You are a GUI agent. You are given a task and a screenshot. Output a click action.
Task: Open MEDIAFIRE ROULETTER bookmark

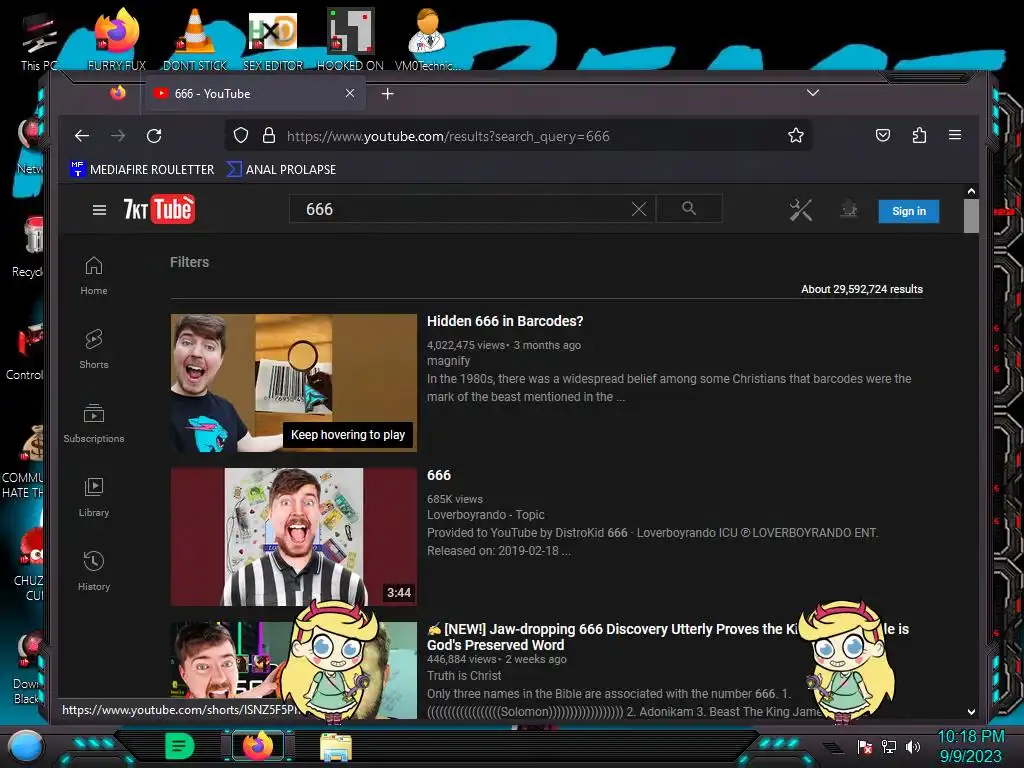coord(142,169)
